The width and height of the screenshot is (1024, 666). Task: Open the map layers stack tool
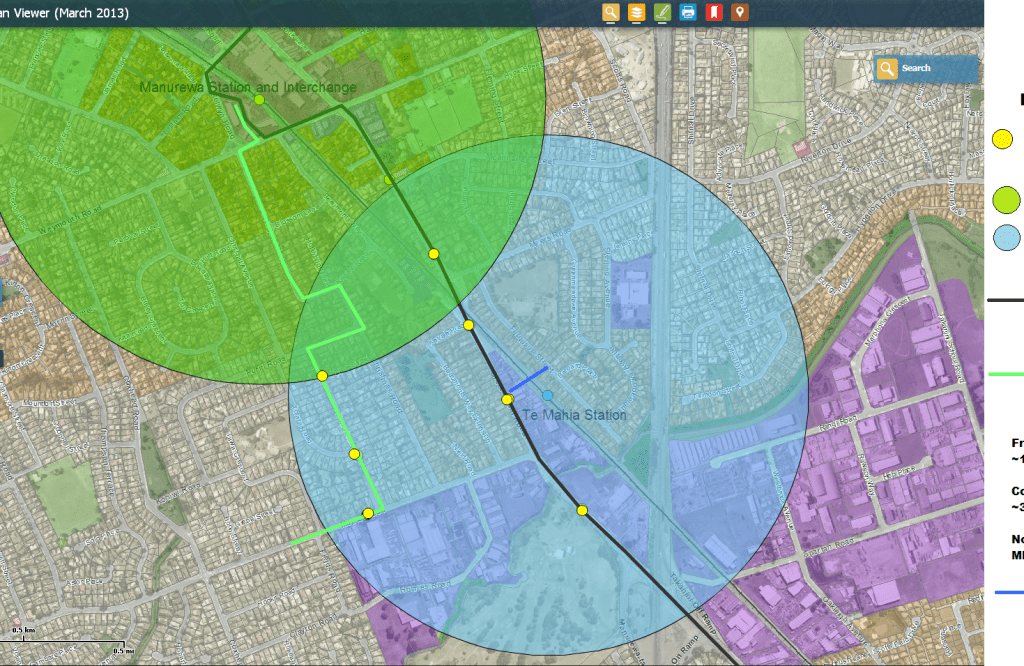(636, 12)
